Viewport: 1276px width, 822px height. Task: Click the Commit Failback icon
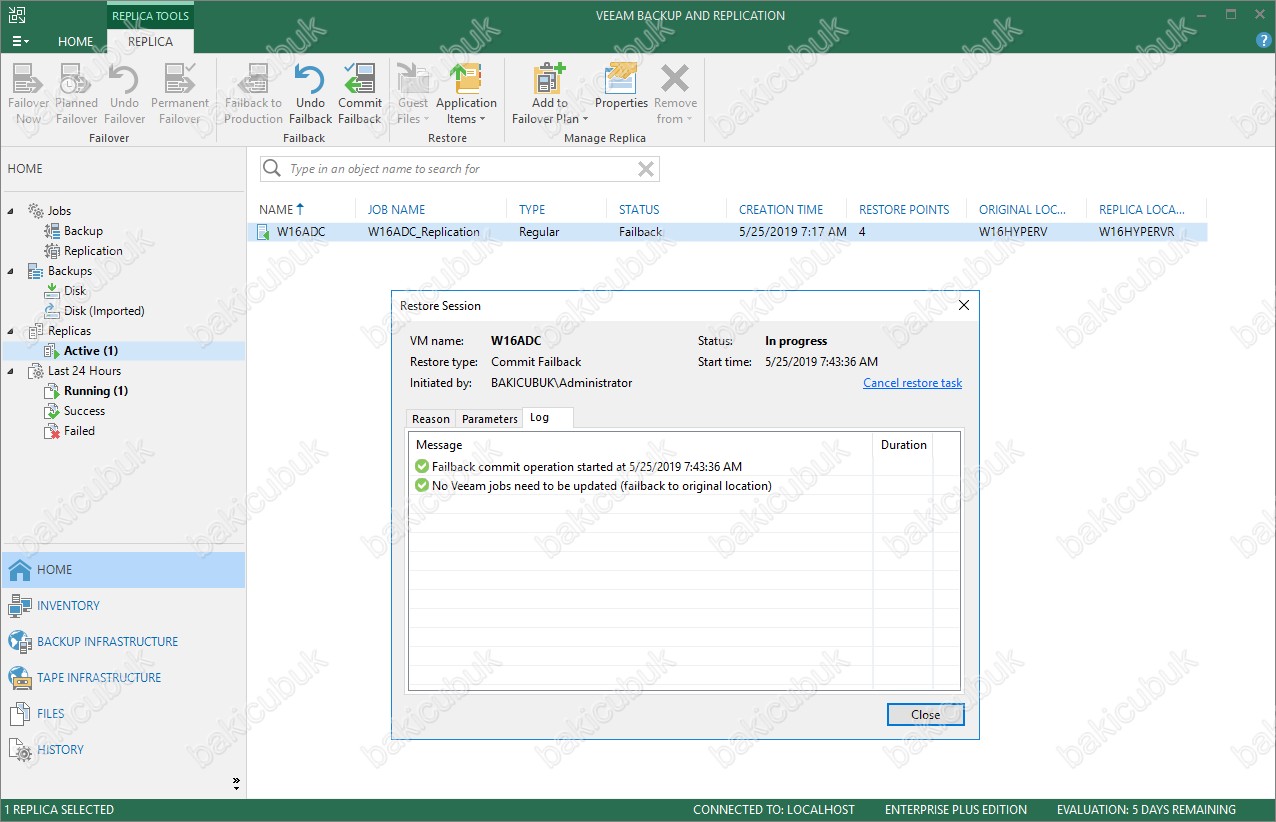pos(360,94)
